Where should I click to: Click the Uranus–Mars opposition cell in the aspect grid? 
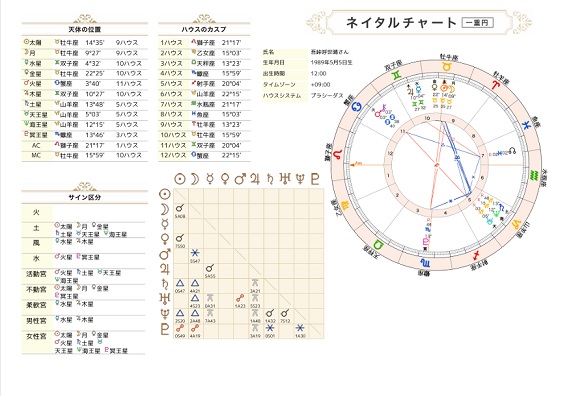pos(240,301)
